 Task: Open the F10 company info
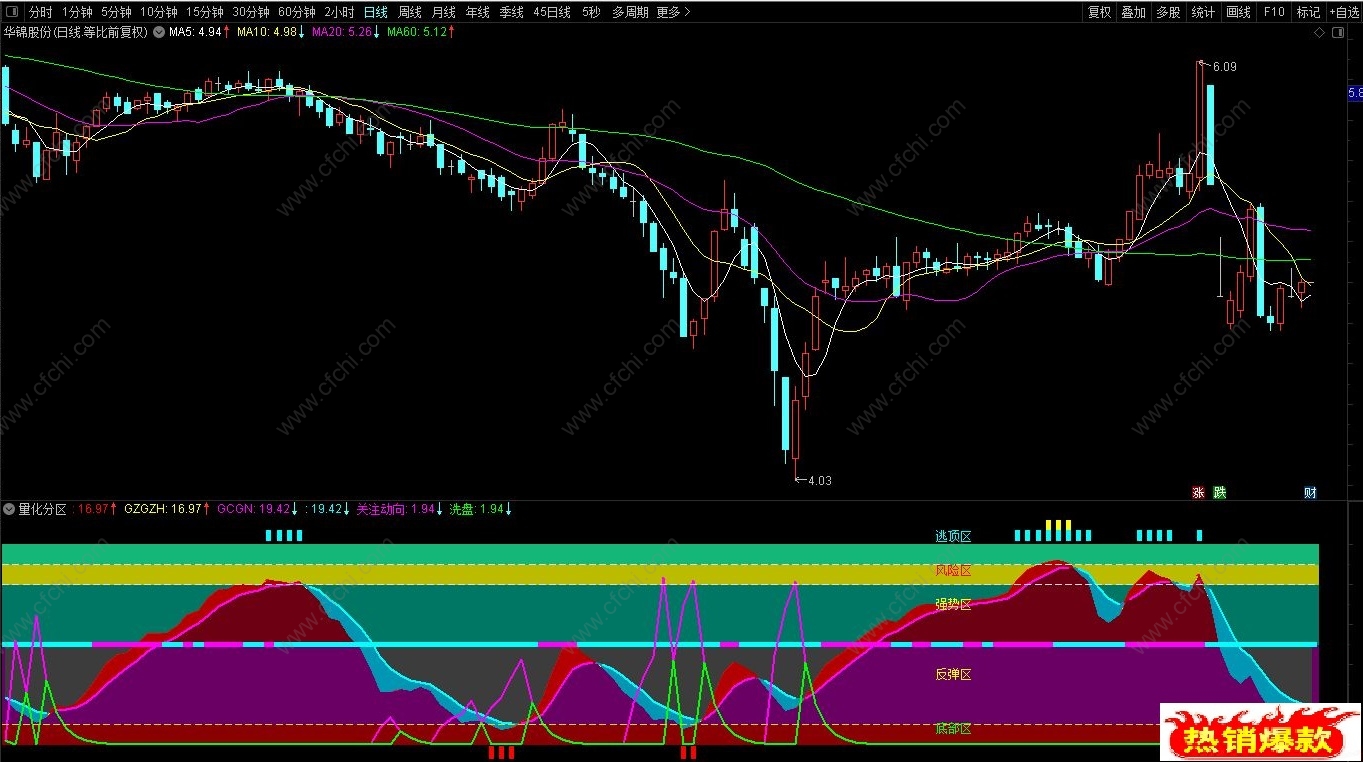click(x=1273, y=12)
